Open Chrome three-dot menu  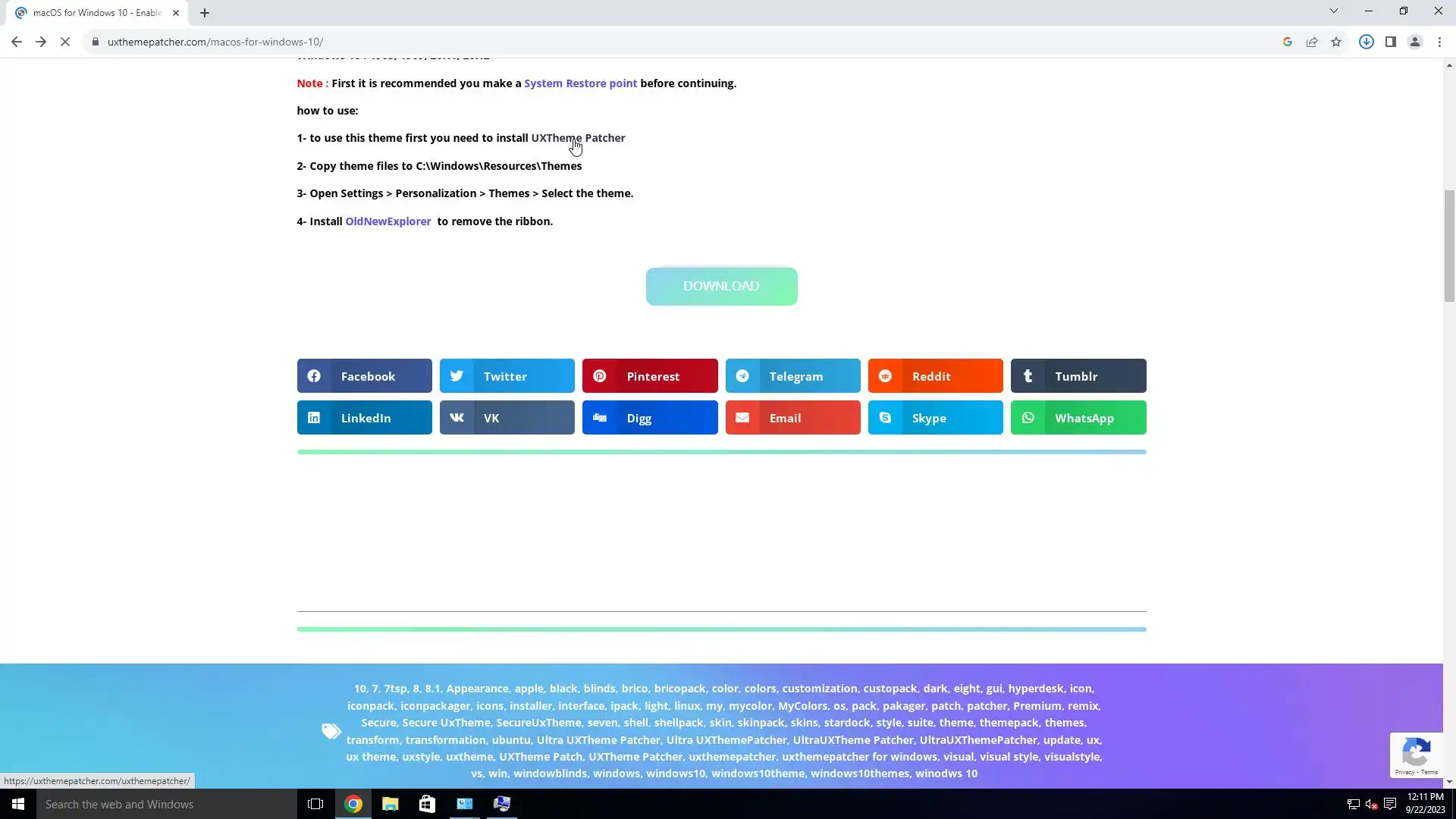[1439, 42]
